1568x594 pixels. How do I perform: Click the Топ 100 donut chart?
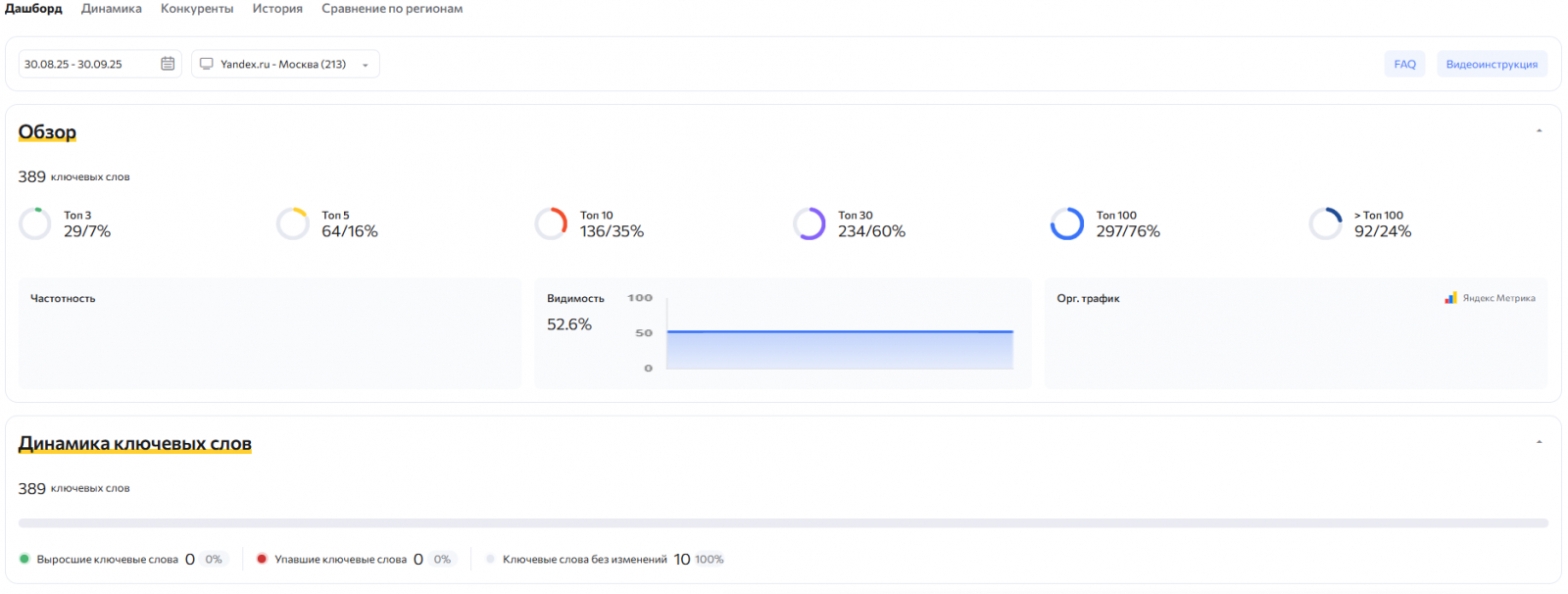click(1067, 223)
